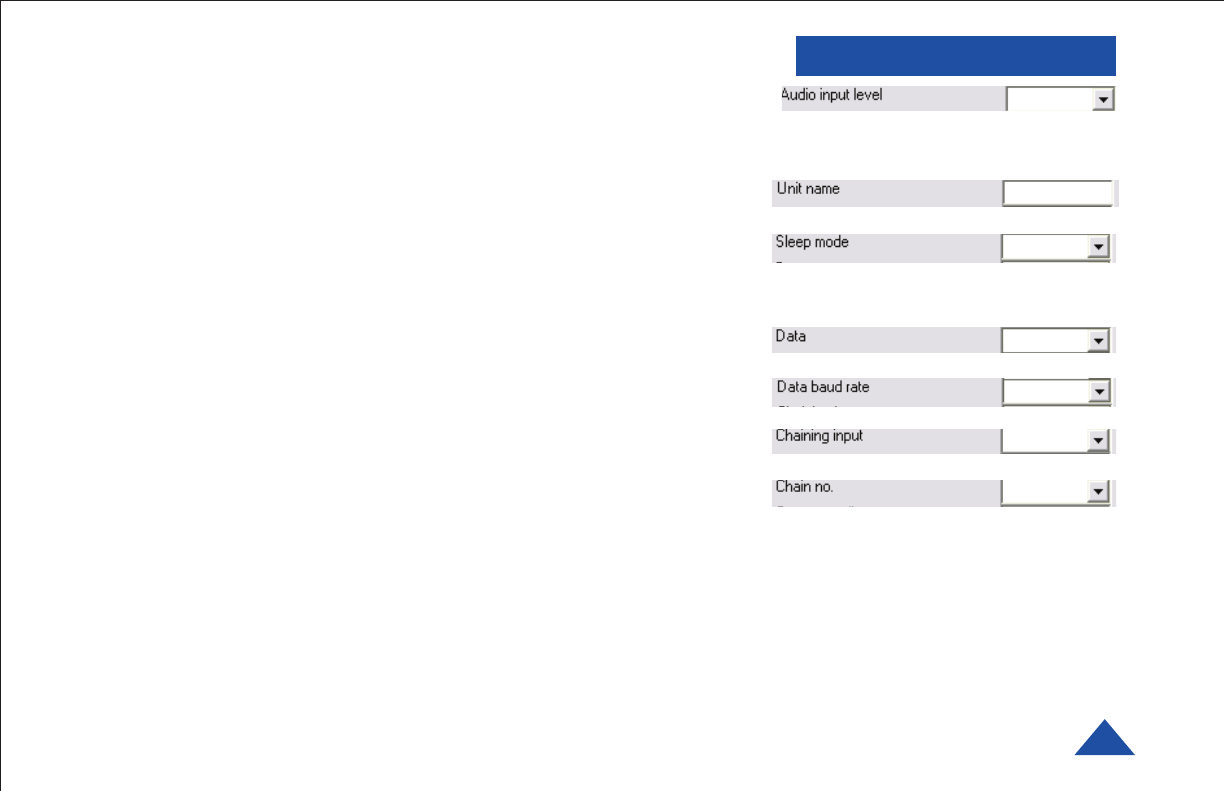This screenshot has height=791, width=1224.
Task: Click the Chain no. combo box field
Action: (1056, 492)
